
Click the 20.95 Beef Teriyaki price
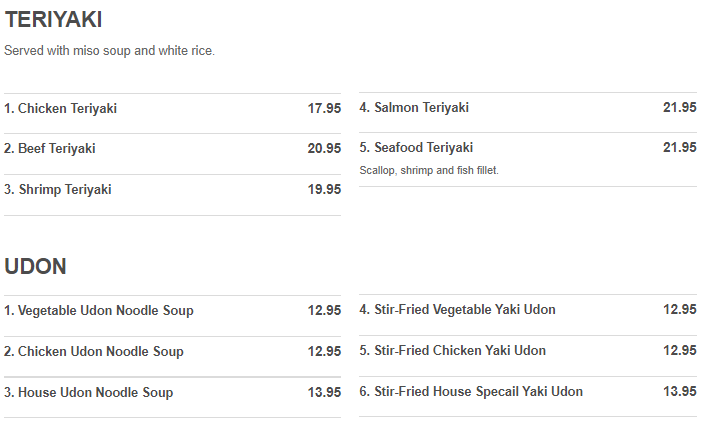coord(324,149)
